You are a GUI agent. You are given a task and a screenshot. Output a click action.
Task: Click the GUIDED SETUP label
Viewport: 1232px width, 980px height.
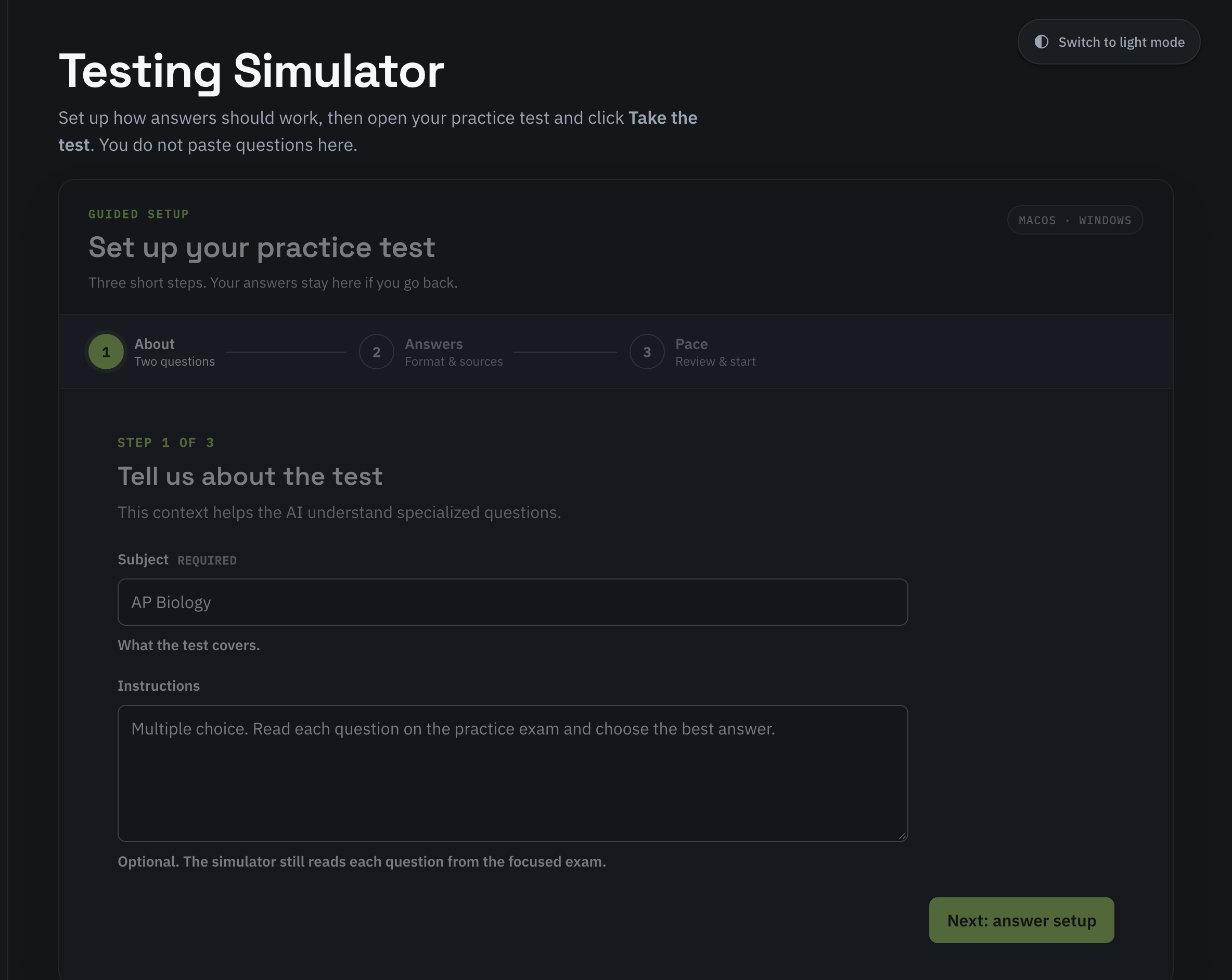138,214
